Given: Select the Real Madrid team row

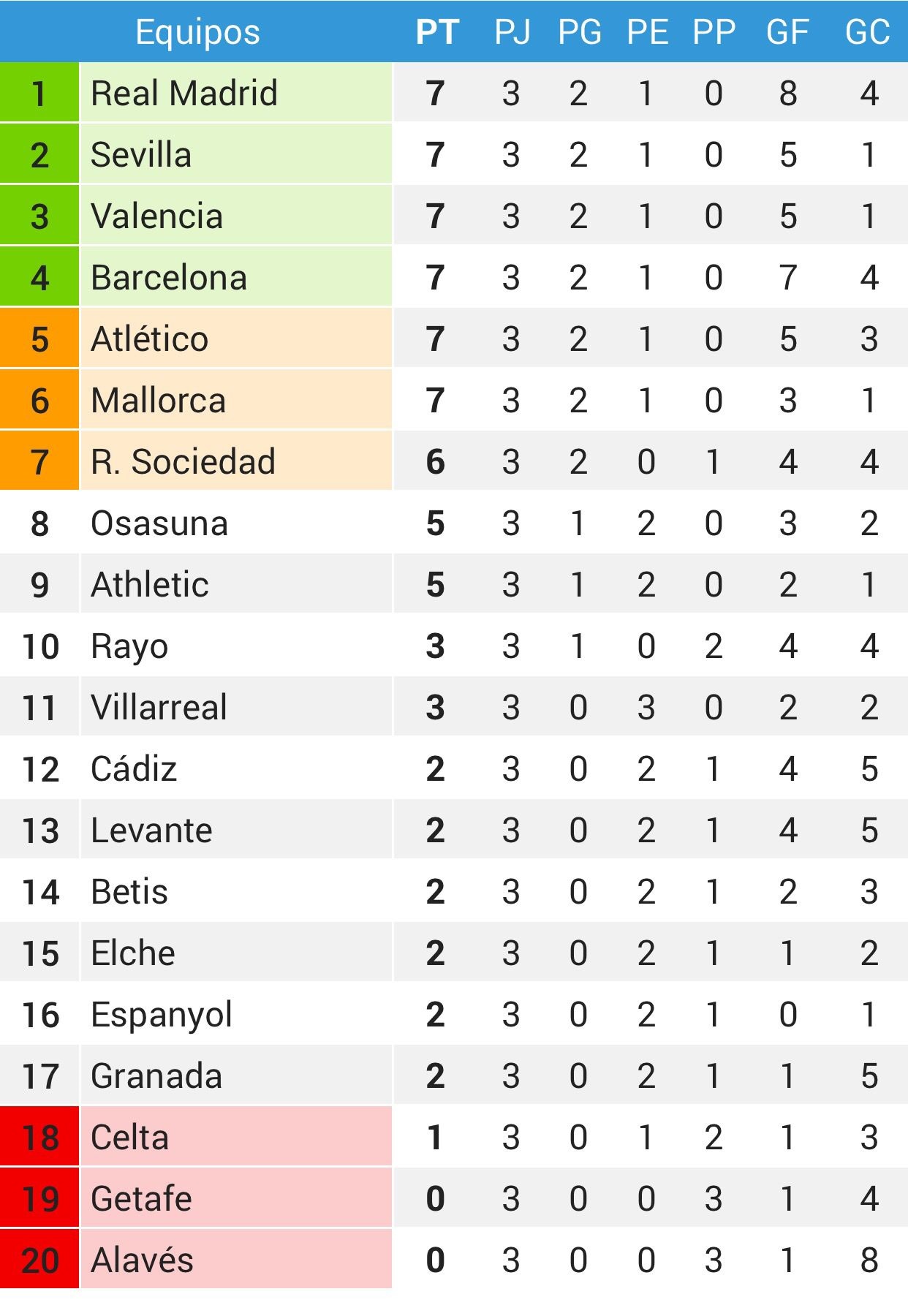Looking at the screenshot, I should pos(454,93).
